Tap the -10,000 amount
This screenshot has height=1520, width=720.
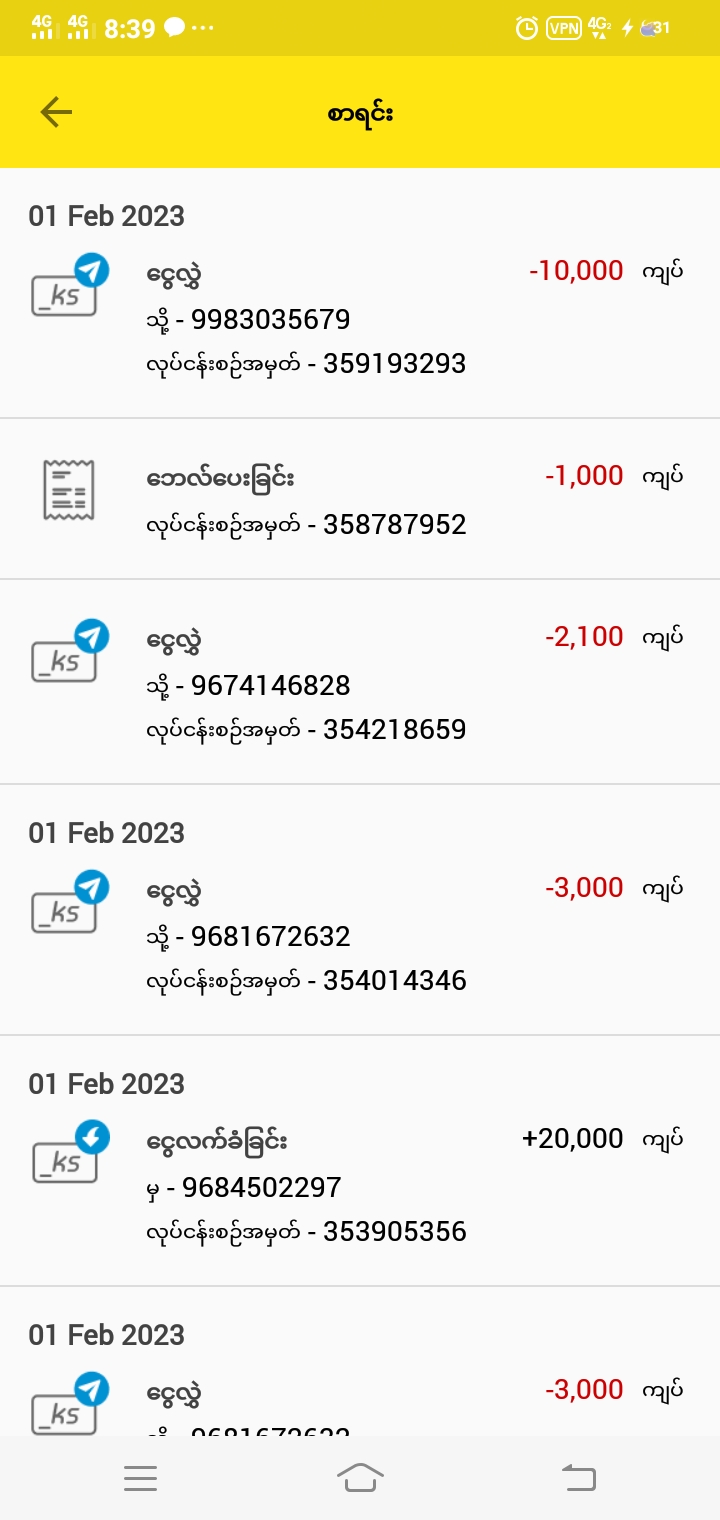coord(576,270)
